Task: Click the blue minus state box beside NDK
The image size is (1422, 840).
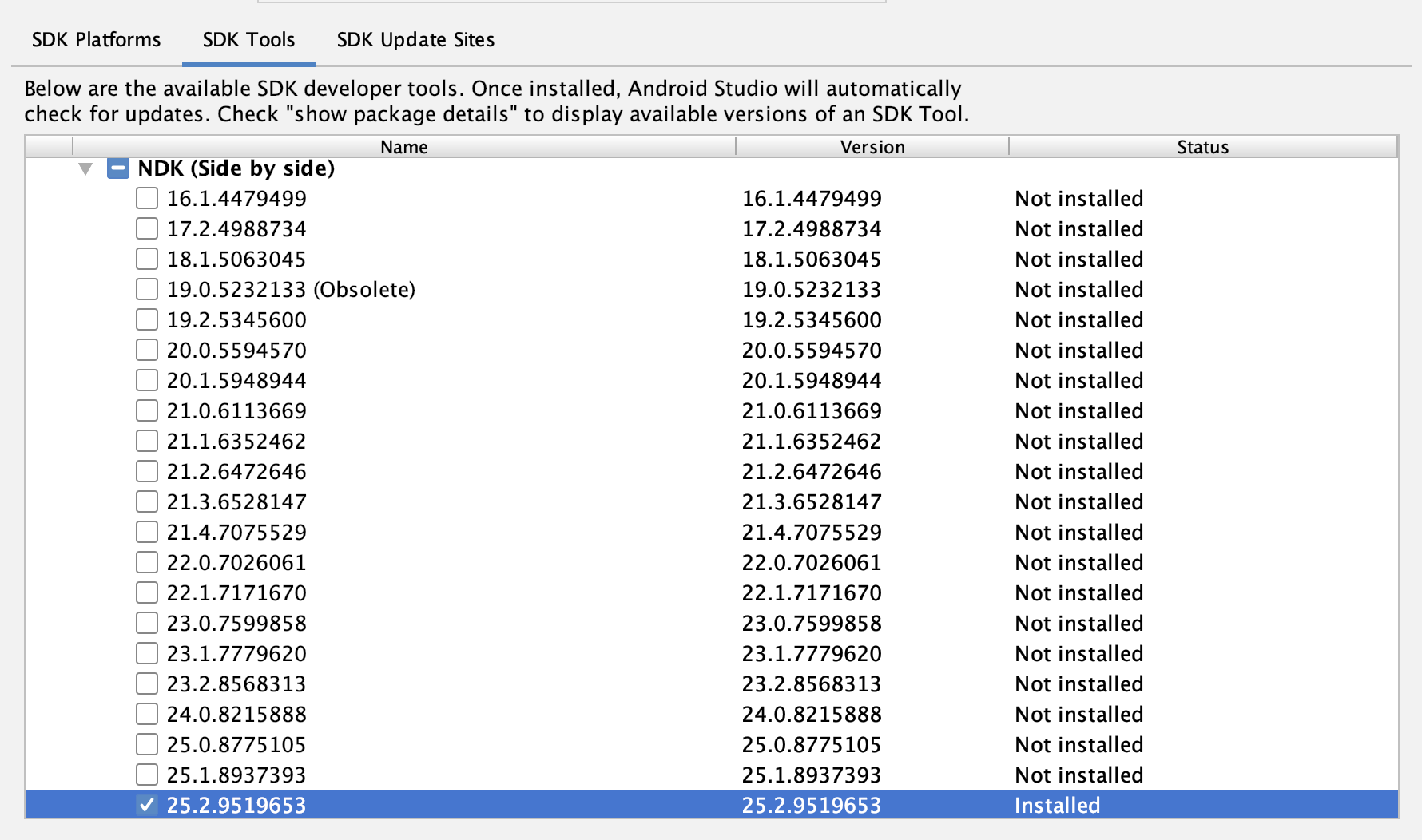Action: tap(117, 168)
